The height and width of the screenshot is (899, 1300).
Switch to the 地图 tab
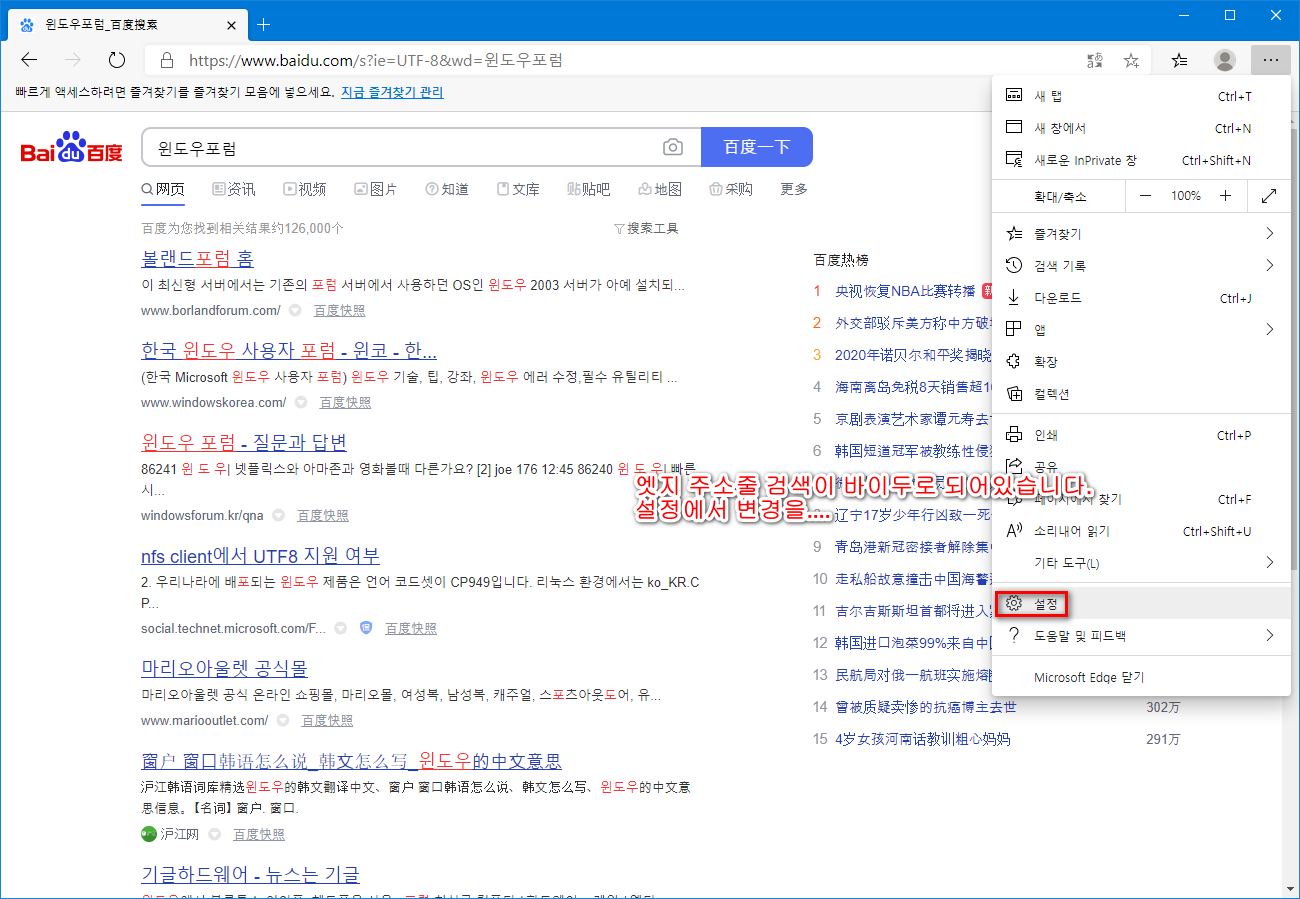[660, 189]
